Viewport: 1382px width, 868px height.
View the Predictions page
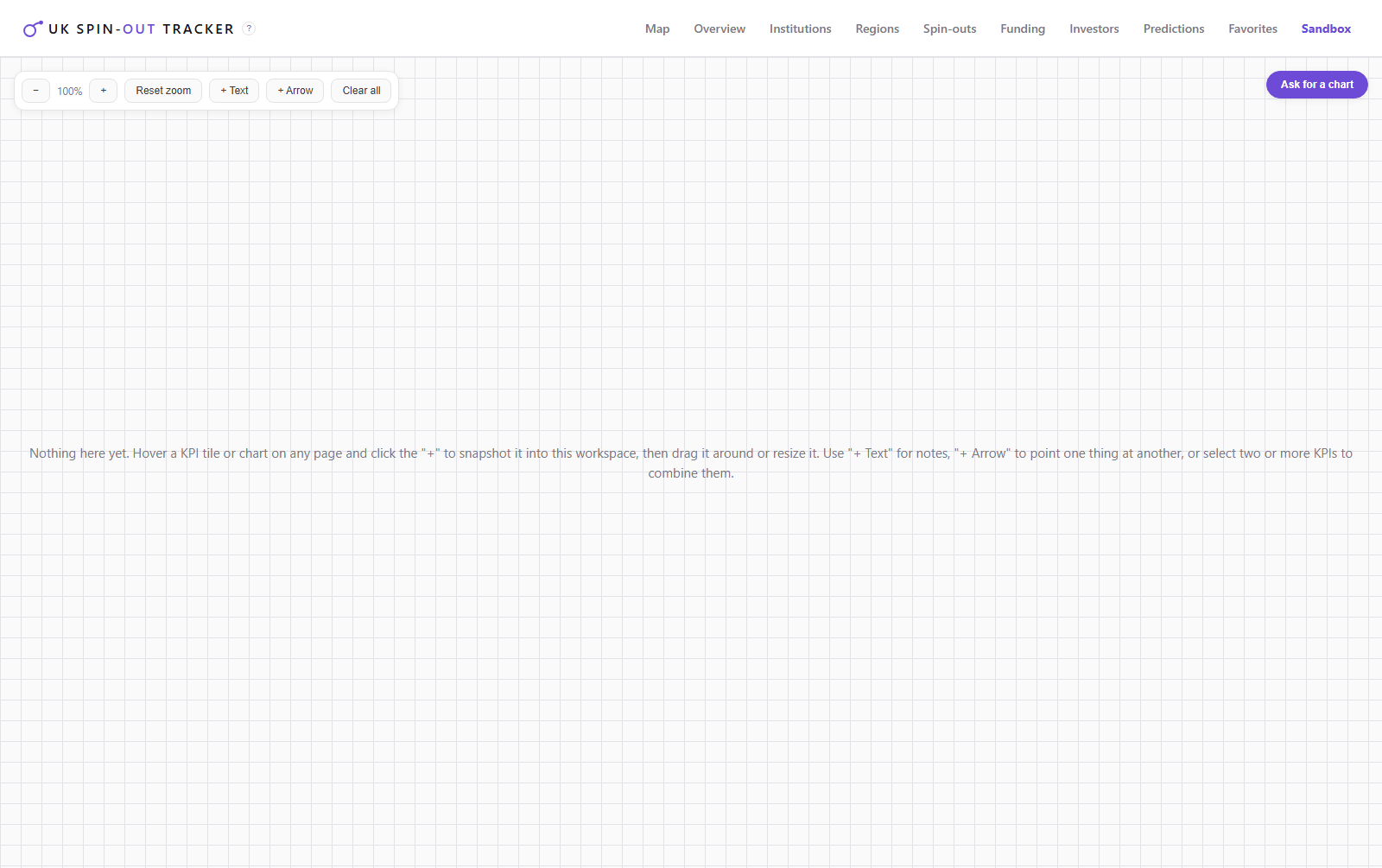coord(1174,29)
